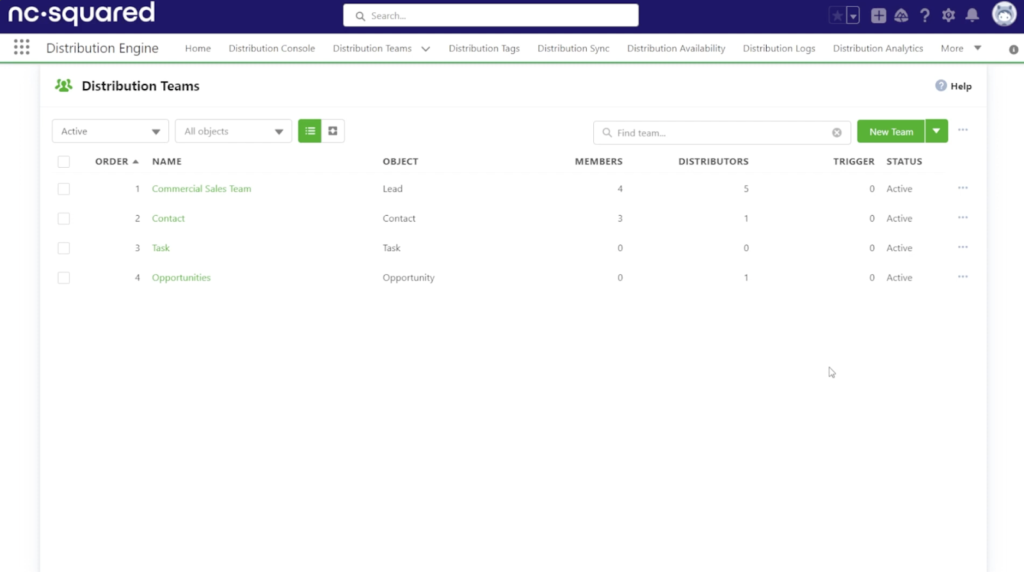The image size is (1024, 572).
Task: Clear the Find team search field
Action: pyautogui.click(x=837, y=132)
